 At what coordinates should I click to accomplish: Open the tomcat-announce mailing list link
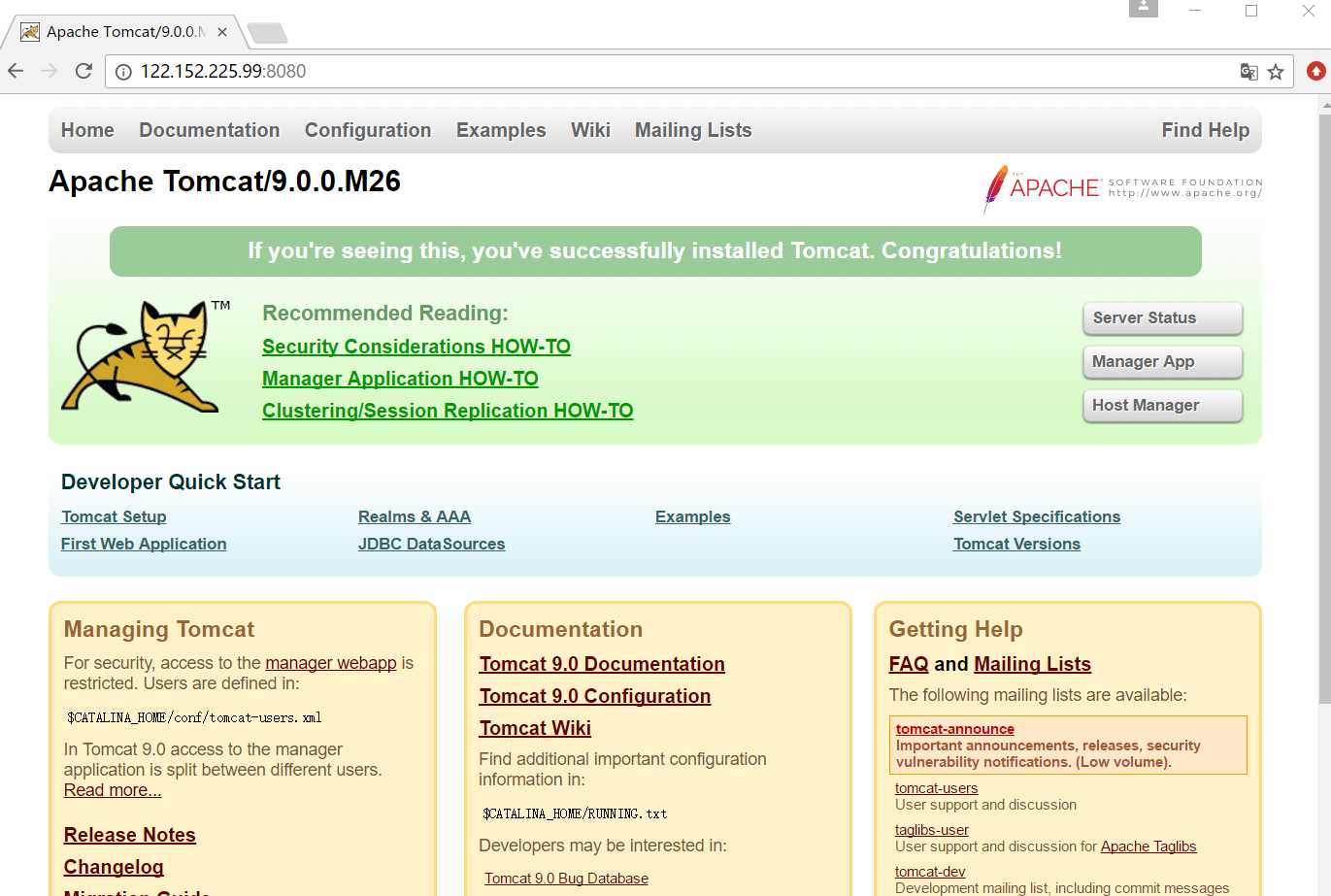click(955, 729)
